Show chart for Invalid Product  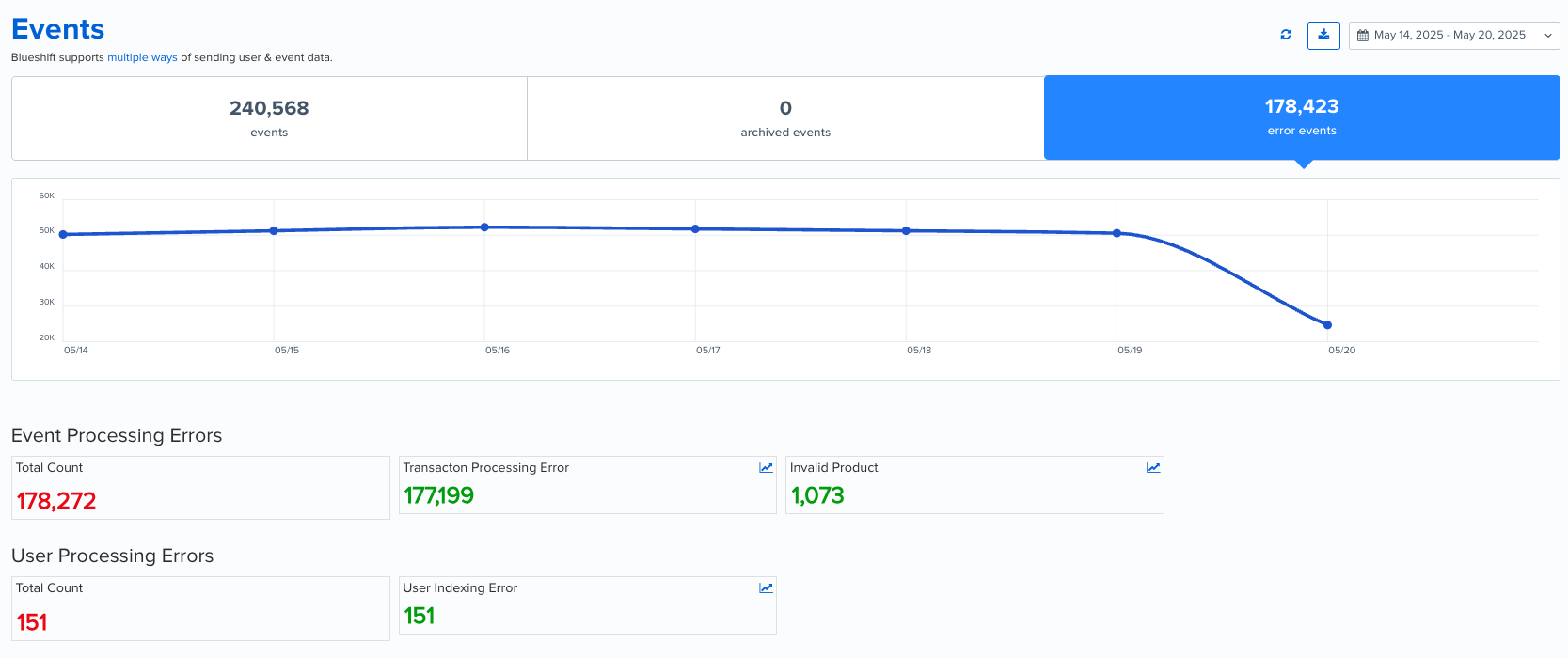pos(1153,468)
